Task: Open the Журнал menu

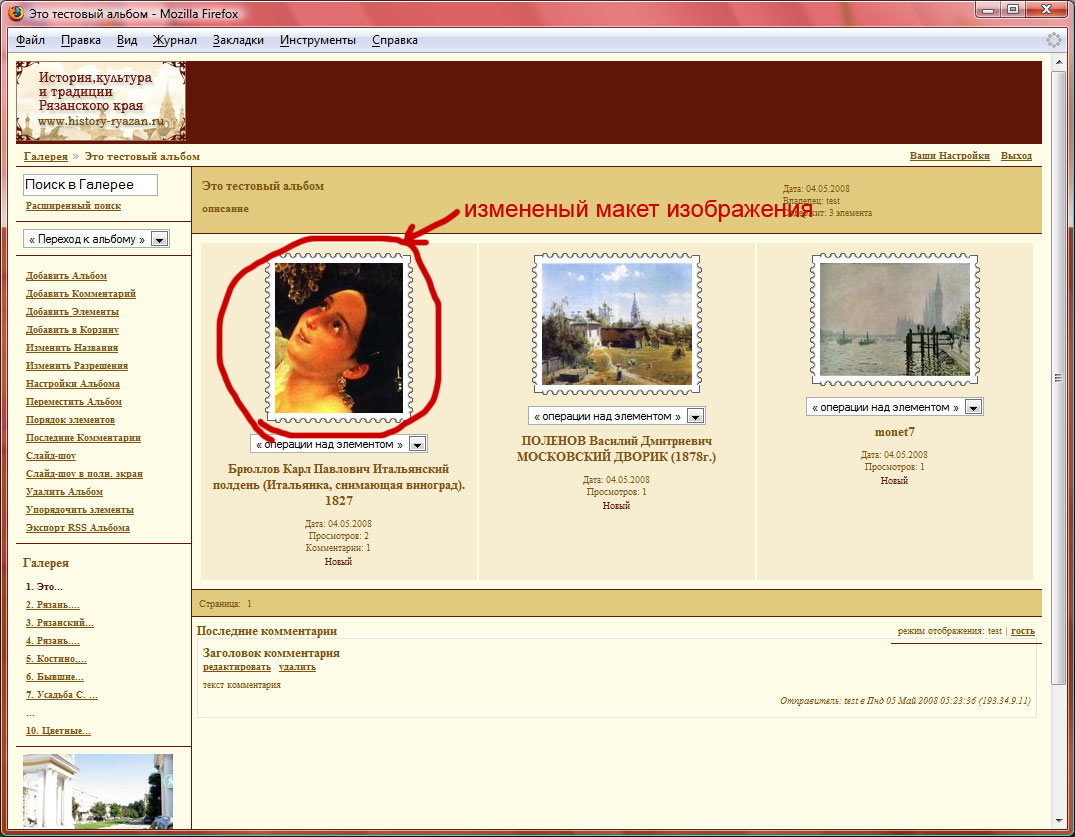Action: pos(174,40)
